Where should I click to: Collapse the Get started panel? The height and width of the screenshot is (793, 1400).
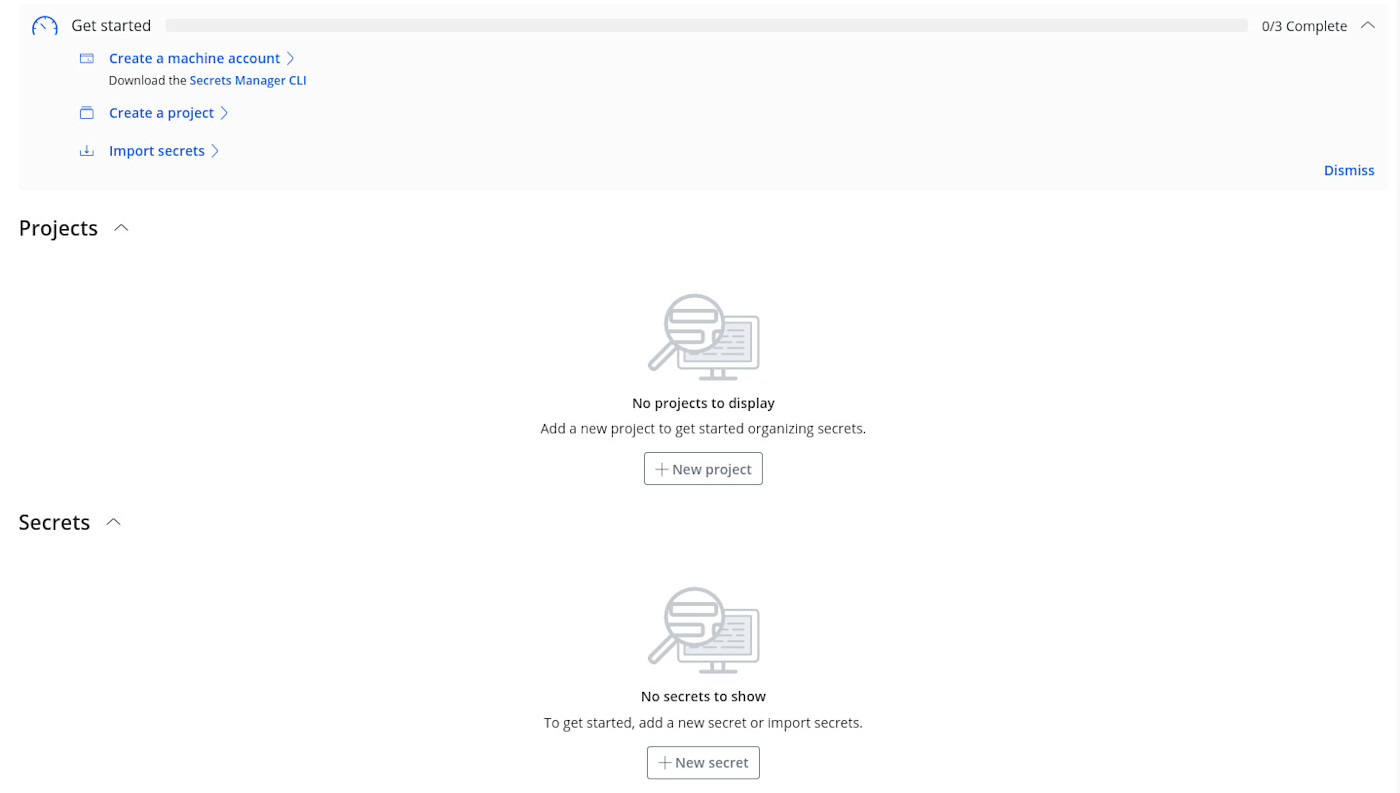[x=1367, y=25]
